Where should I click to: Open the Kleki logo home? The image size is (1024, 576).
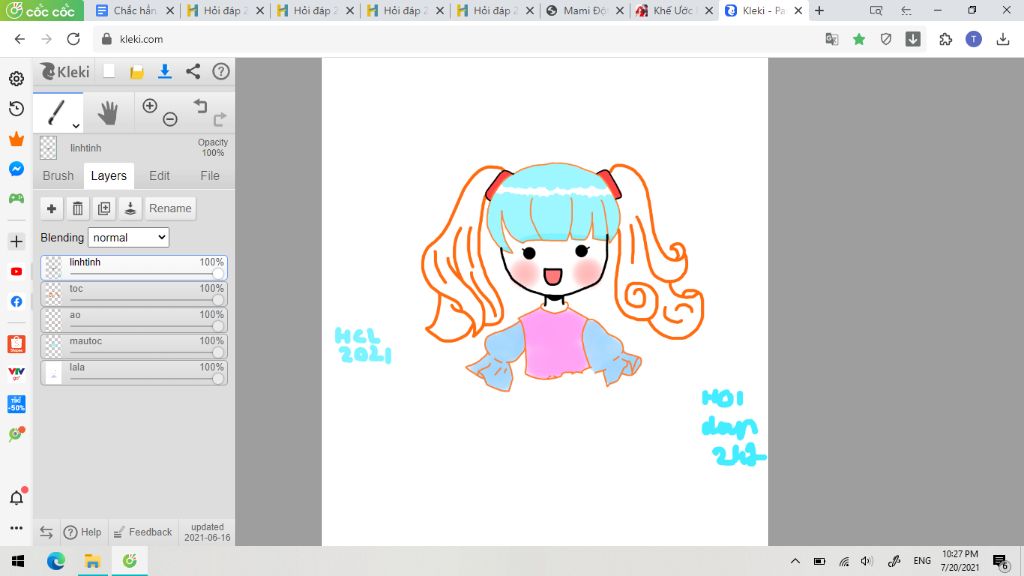[x=65, y=71]
